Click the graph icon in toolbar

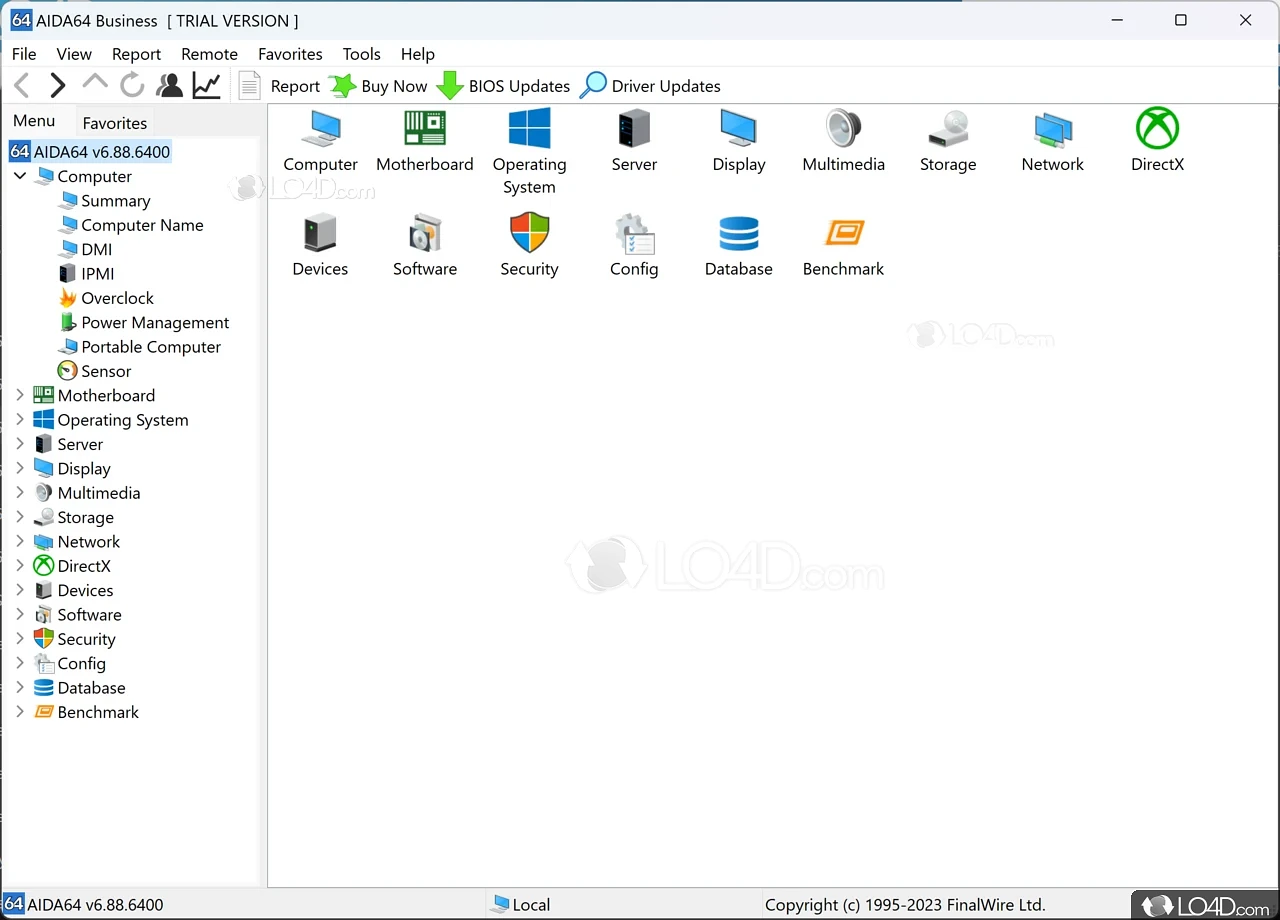click(207, 86)
